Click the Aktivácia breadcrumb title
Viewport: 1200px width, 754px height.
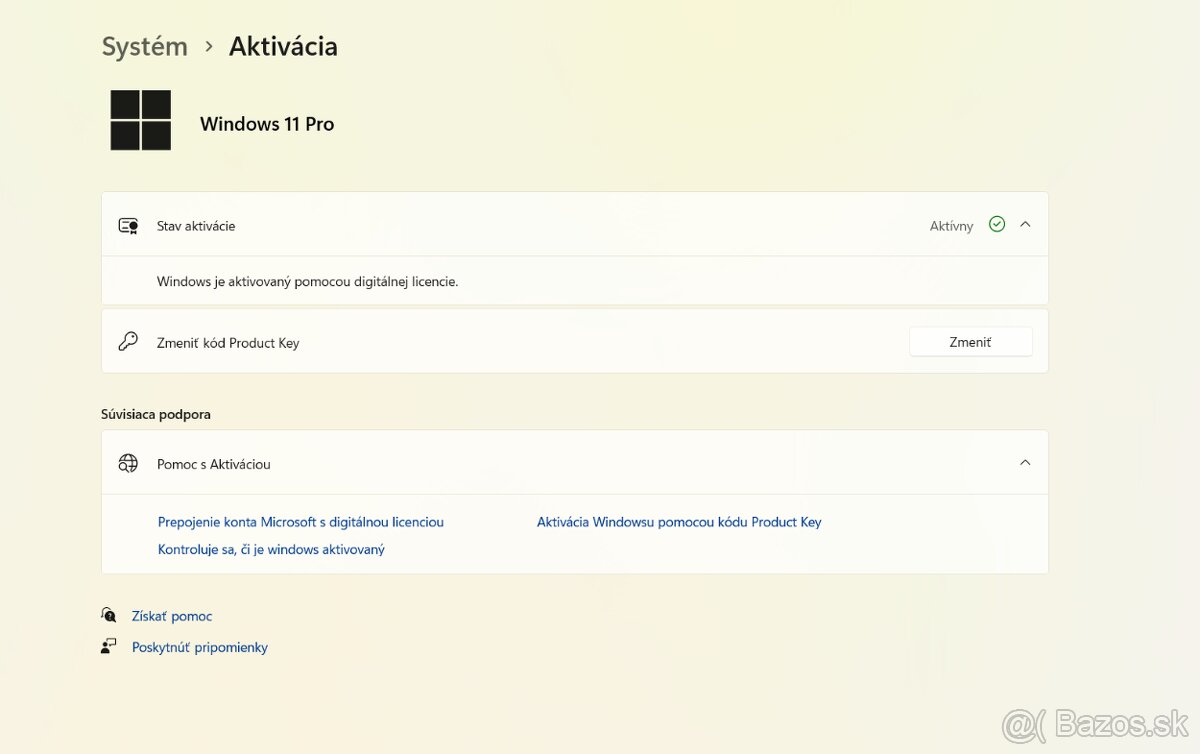pos(283,47)
